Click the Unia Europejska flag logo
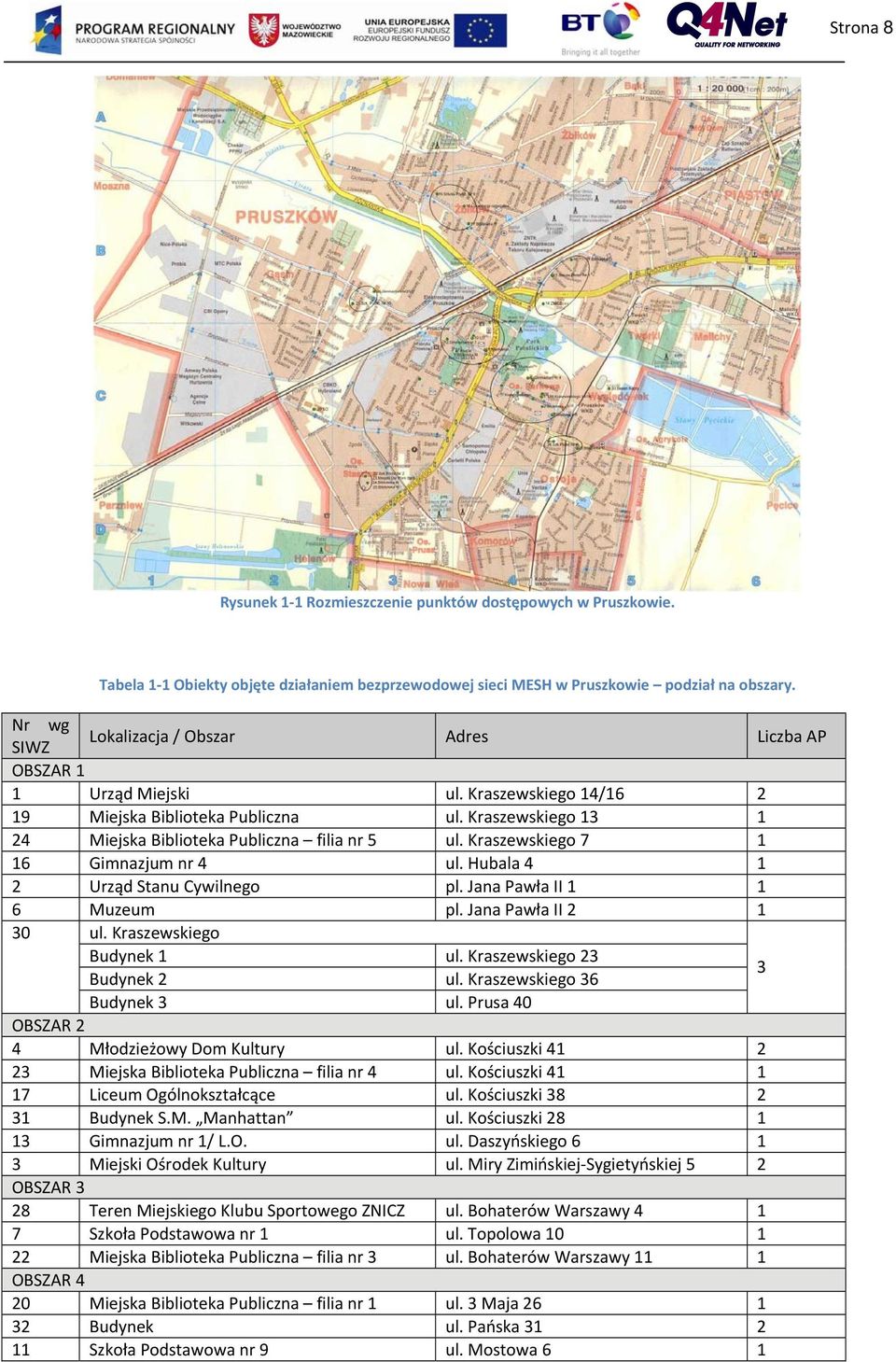Image resolution: width=896 pixels, height=1362 pixels. (x=429, y=30)
